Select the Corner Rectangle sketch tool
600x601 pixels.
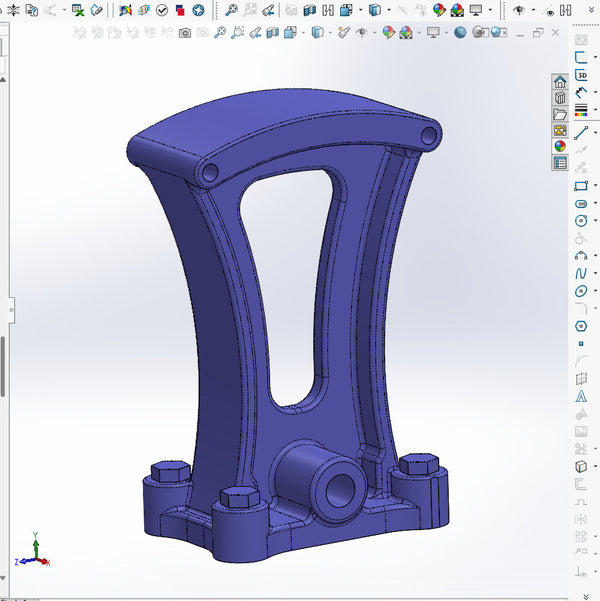[x=580, y=186]
